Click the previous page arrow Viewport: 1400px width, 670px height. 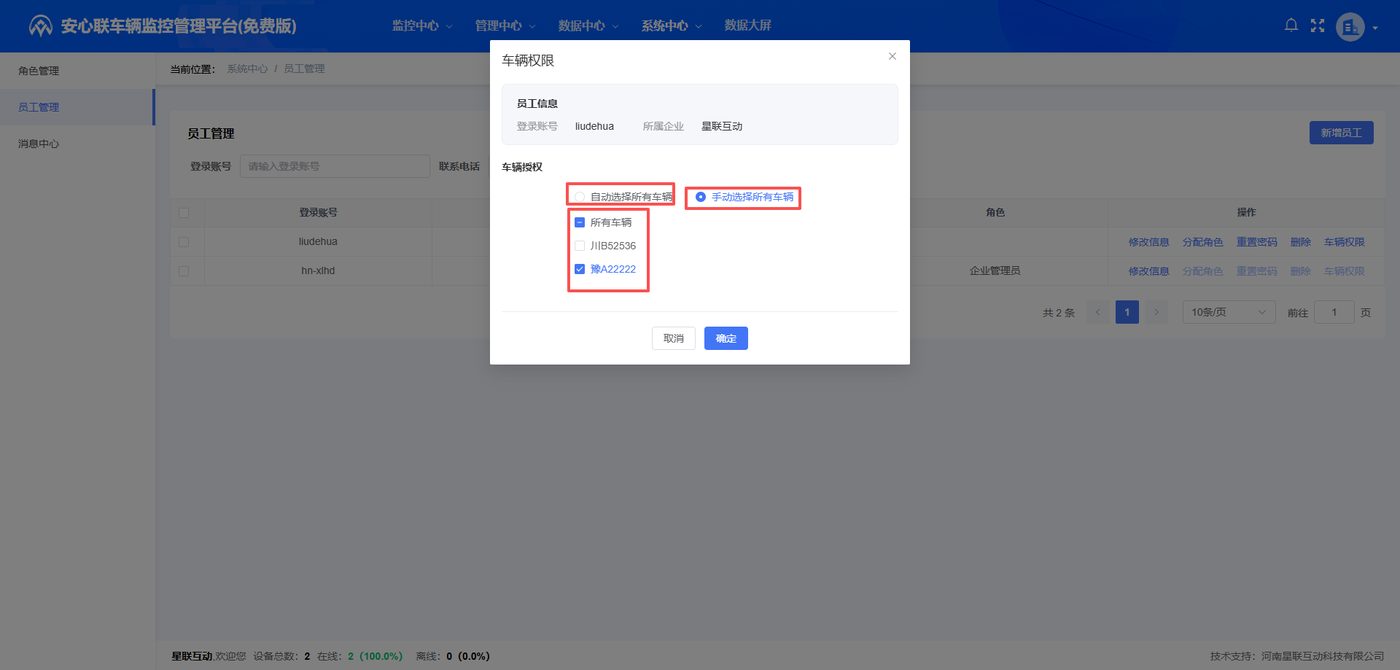(1098, 313)
